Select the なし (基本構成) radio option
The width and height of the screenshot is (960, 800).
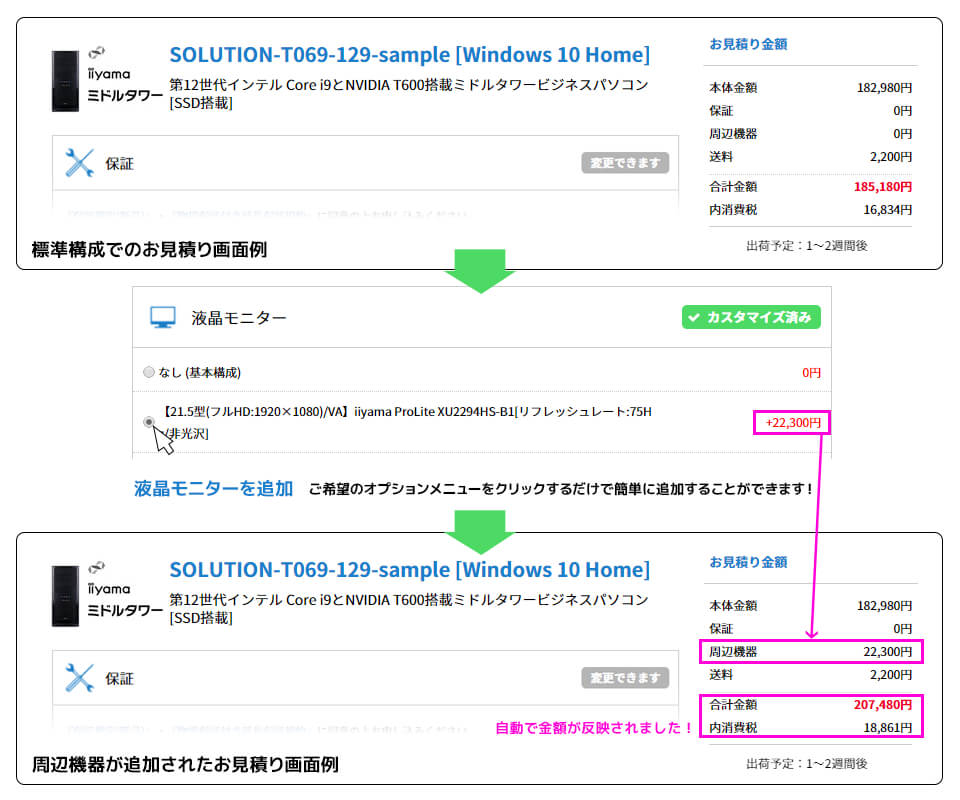point(149,372)
